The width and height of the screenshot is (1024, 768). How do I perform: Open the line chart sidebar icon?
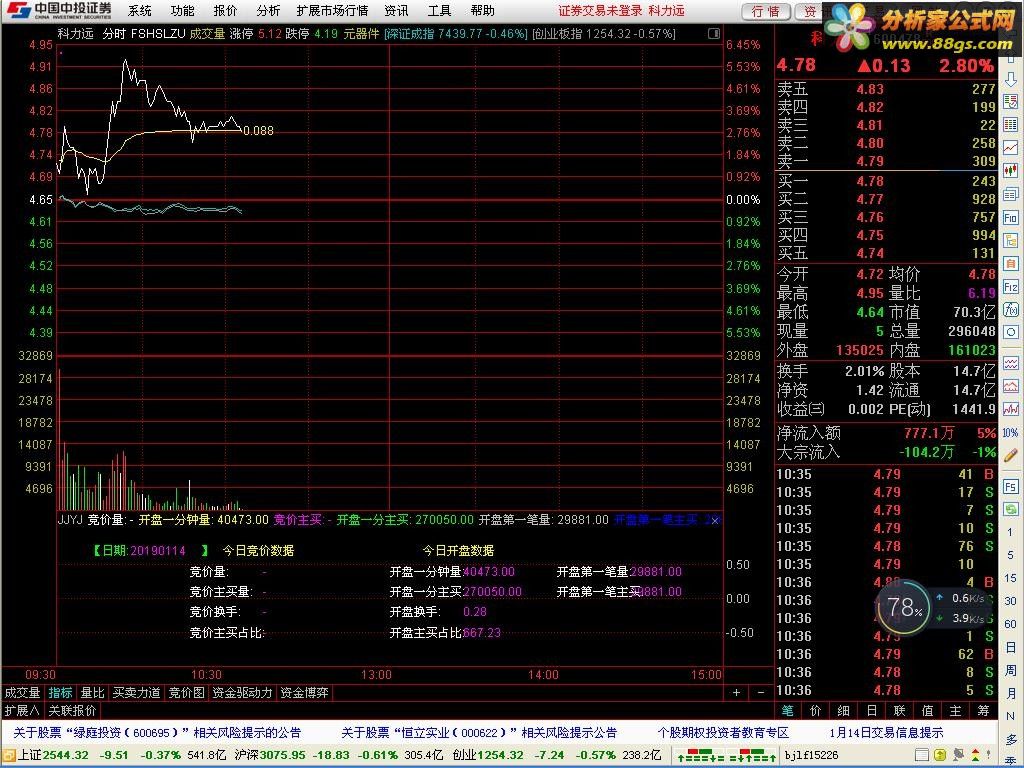(1010, 148)
